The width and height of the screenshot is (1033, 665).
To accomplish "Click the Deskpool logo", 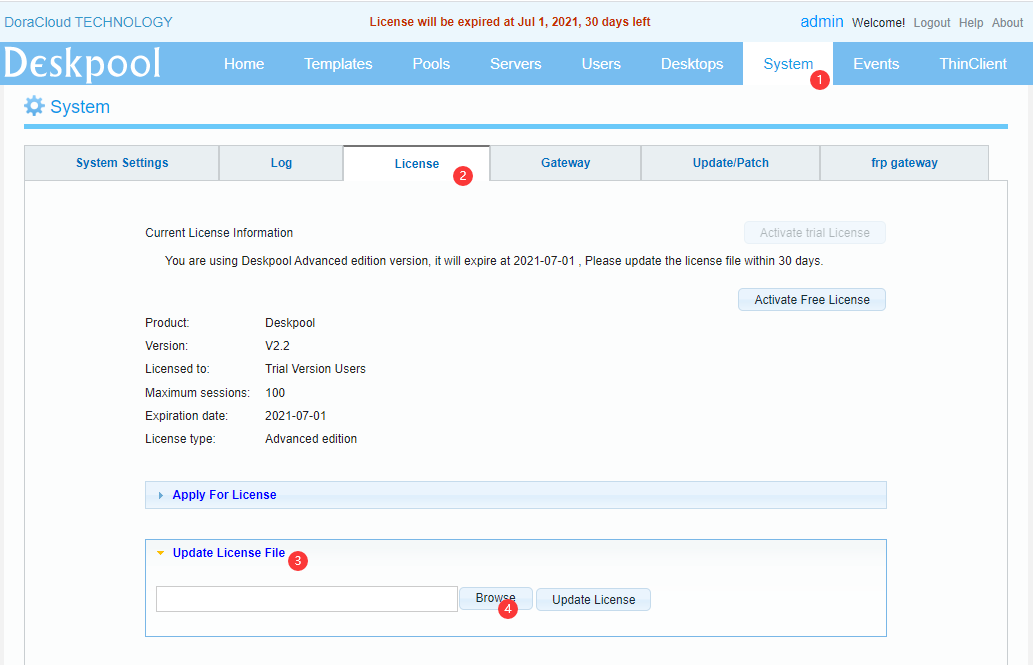I will (x=82, y=64).
